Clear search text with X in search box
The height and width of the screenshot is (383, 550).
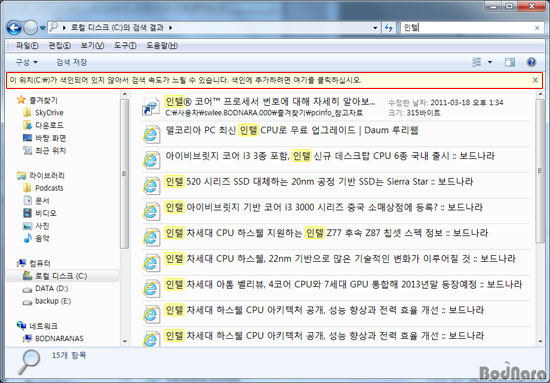[537, 28]
